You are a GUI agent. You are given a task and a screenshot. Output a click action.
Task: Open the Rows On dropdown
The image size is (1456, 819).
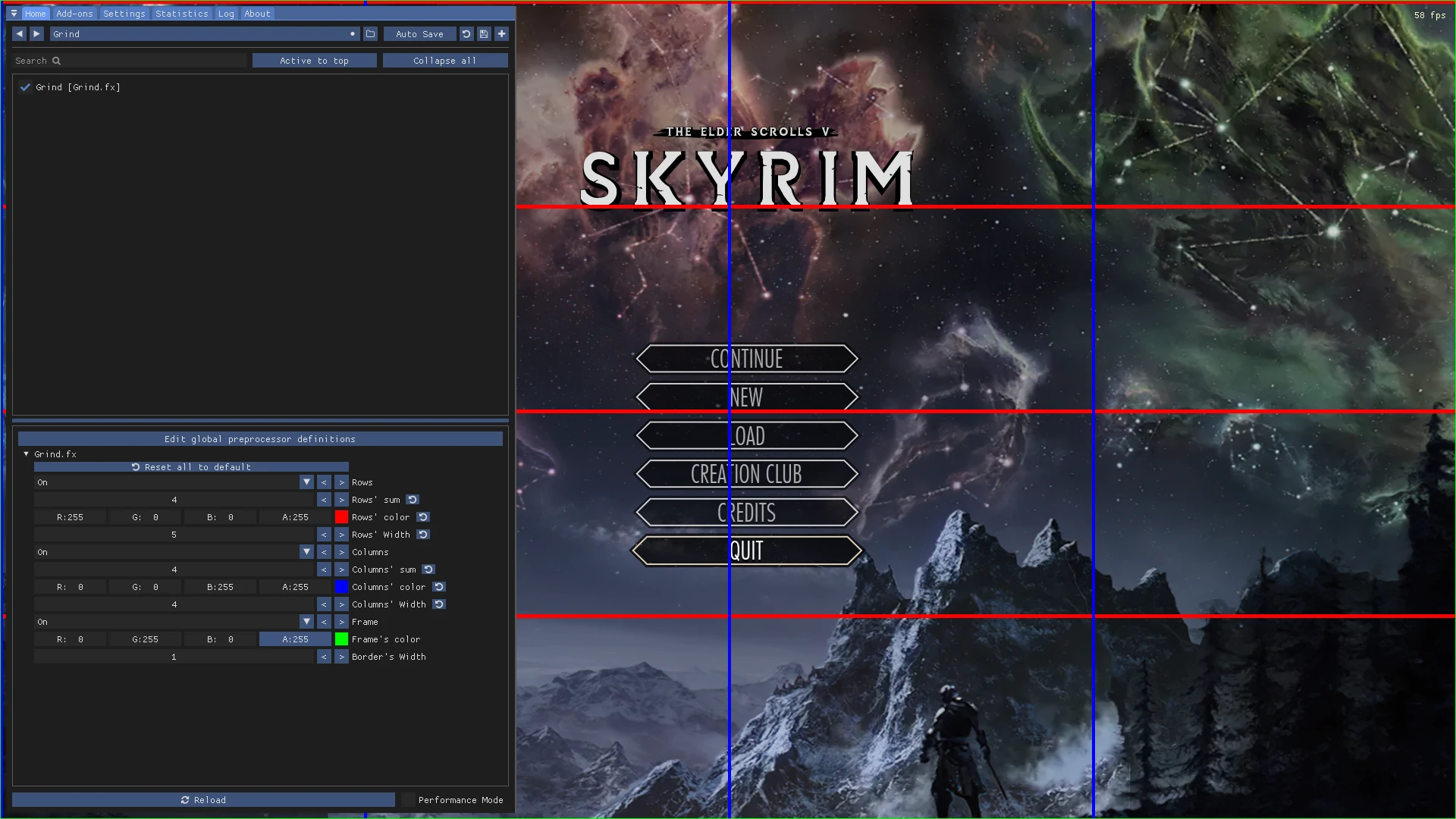174,482
